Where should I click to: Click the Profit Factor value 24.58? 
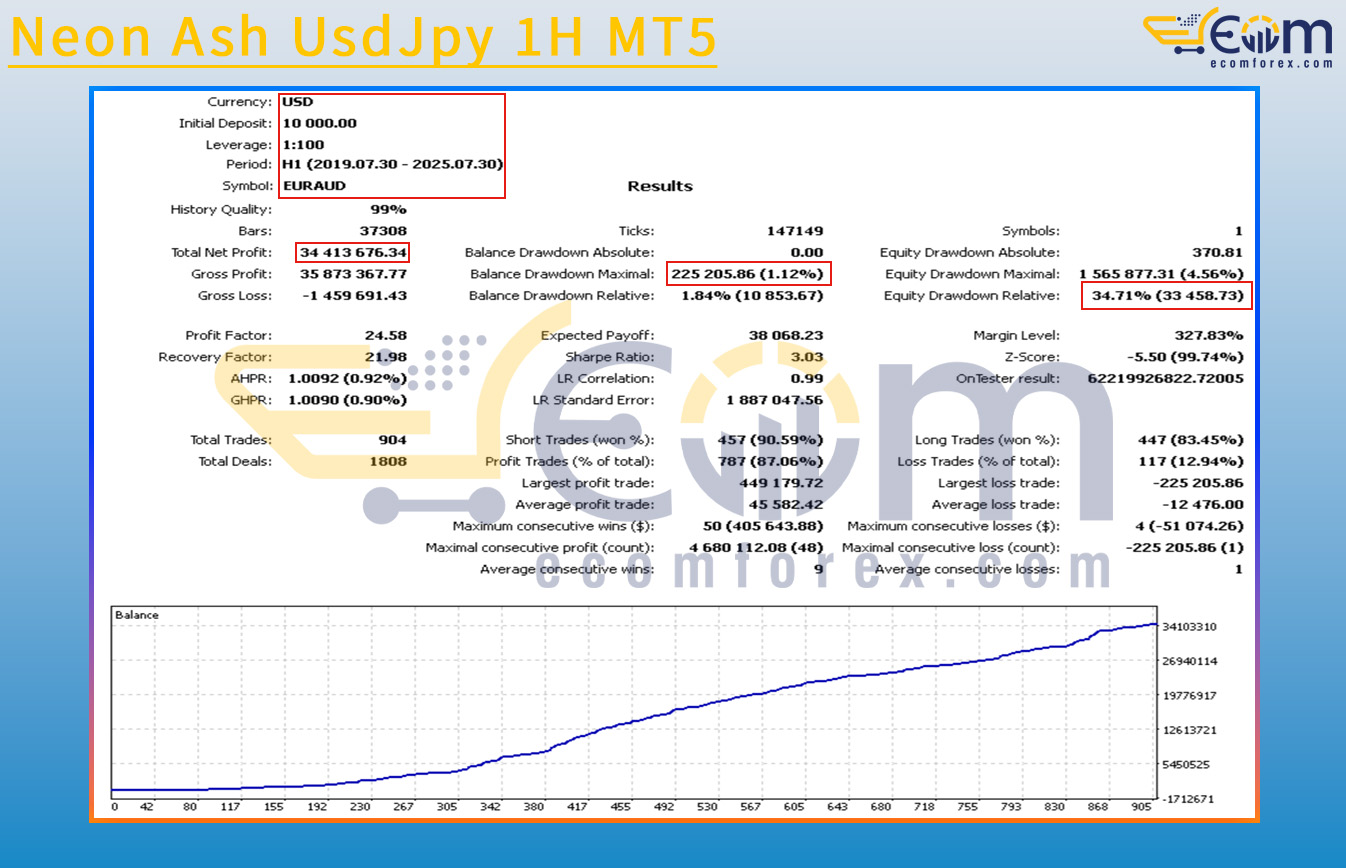pyautogui.click(x=385, y=336)
